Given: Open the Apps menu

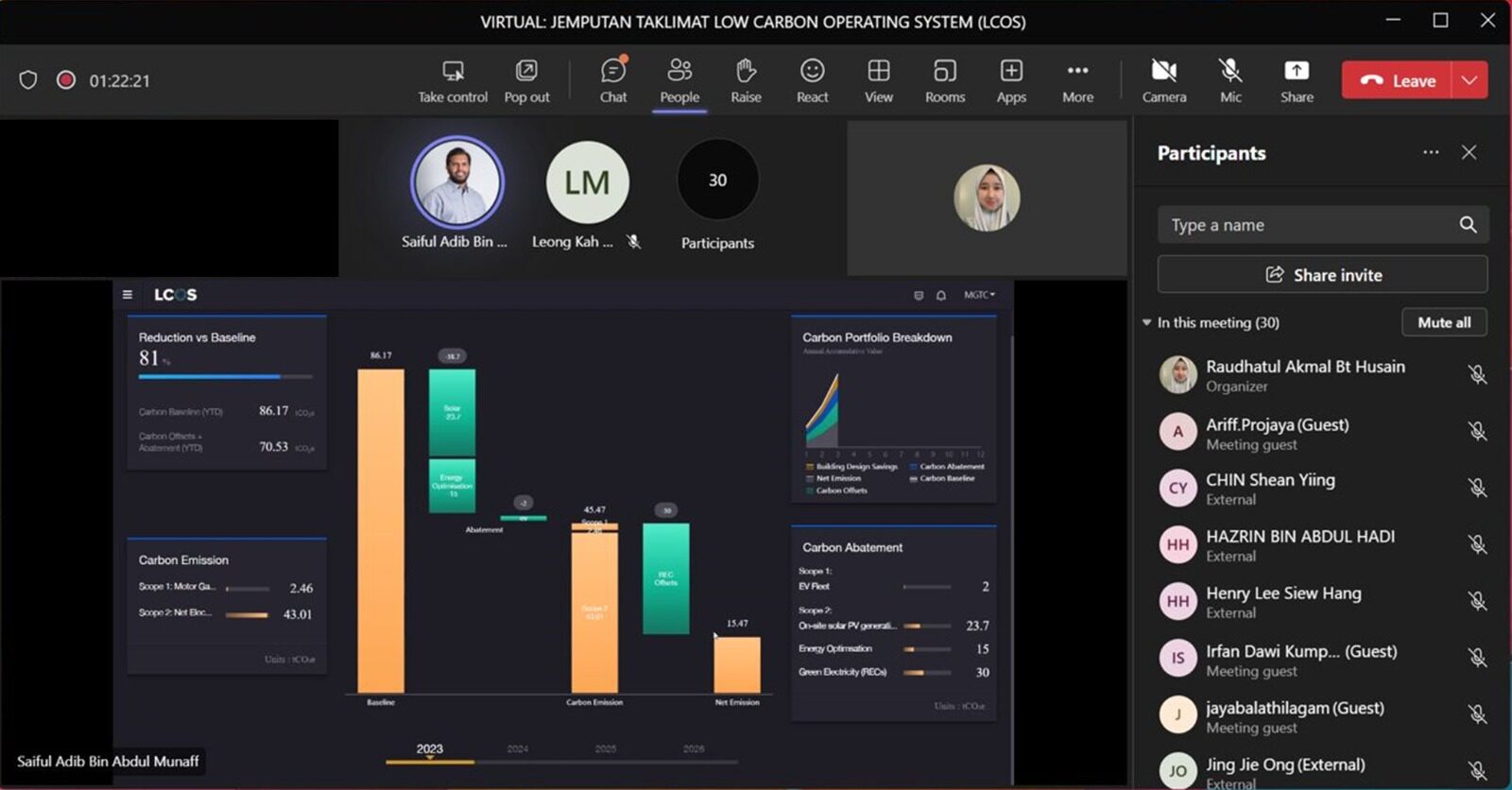Looking at the screenshot, I should 1011,81.
